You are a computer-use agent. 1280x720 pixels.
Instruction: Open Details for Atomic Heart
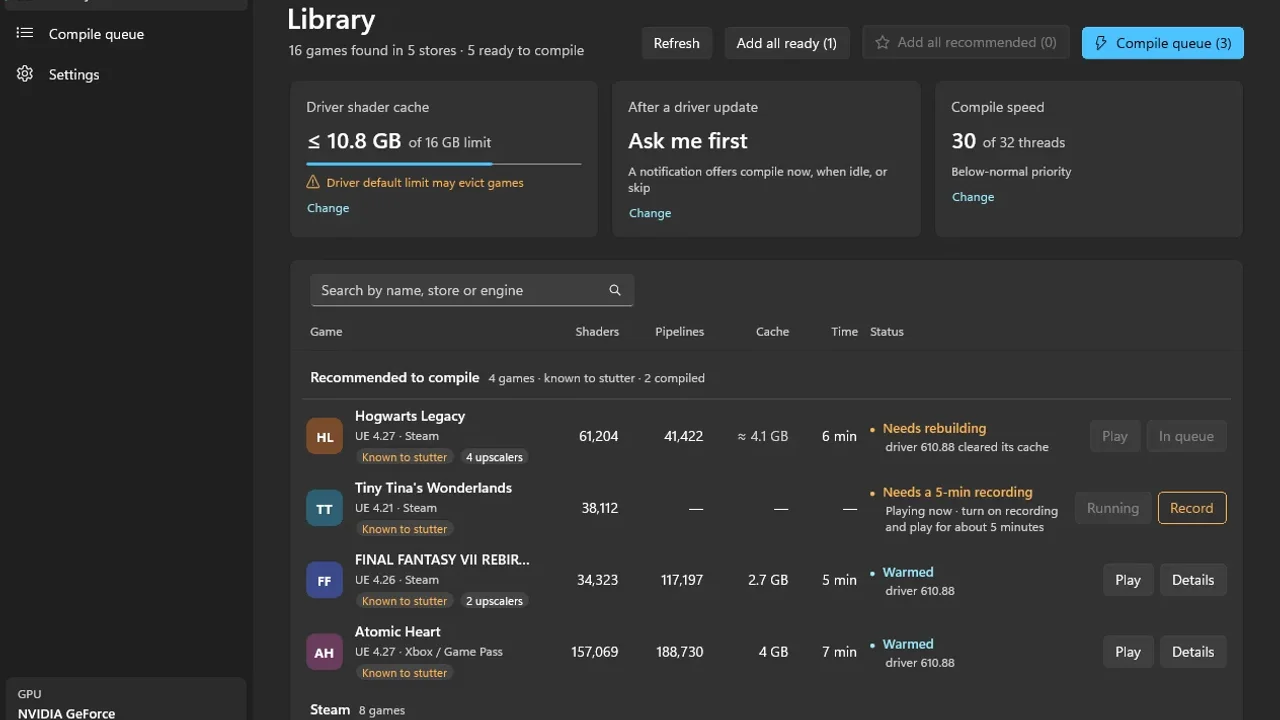(1193, 652)
